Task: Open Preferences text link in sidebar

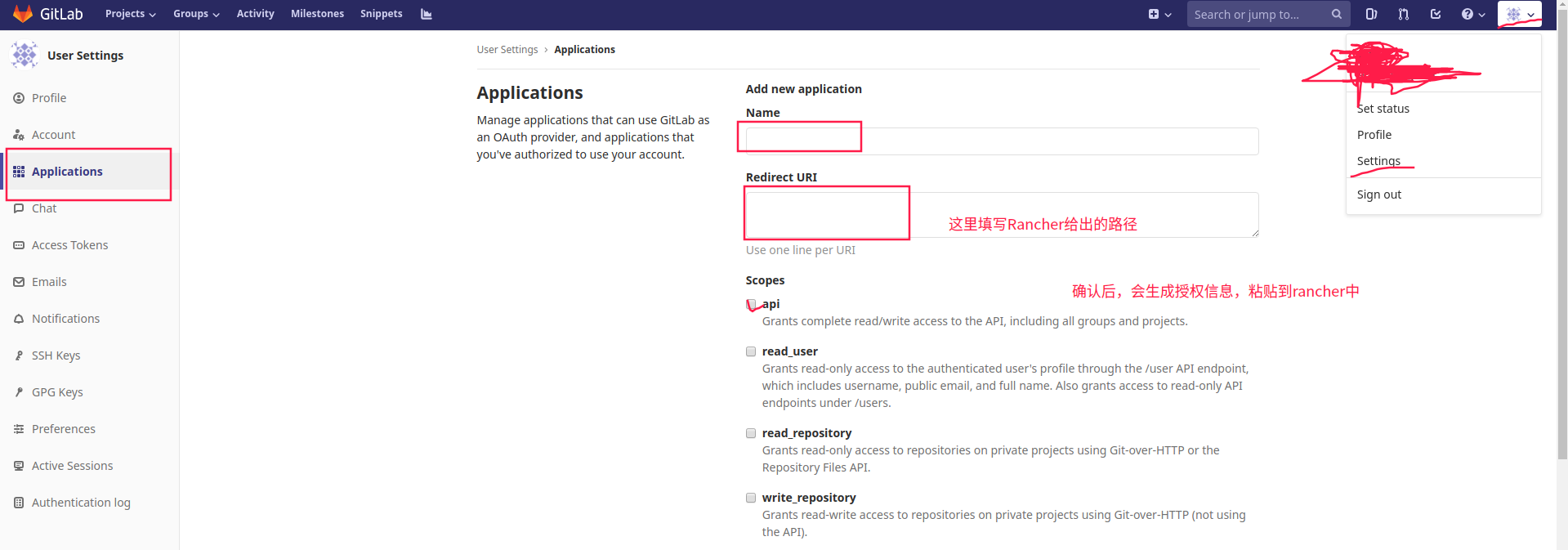Action: click(x=64, y=429)
